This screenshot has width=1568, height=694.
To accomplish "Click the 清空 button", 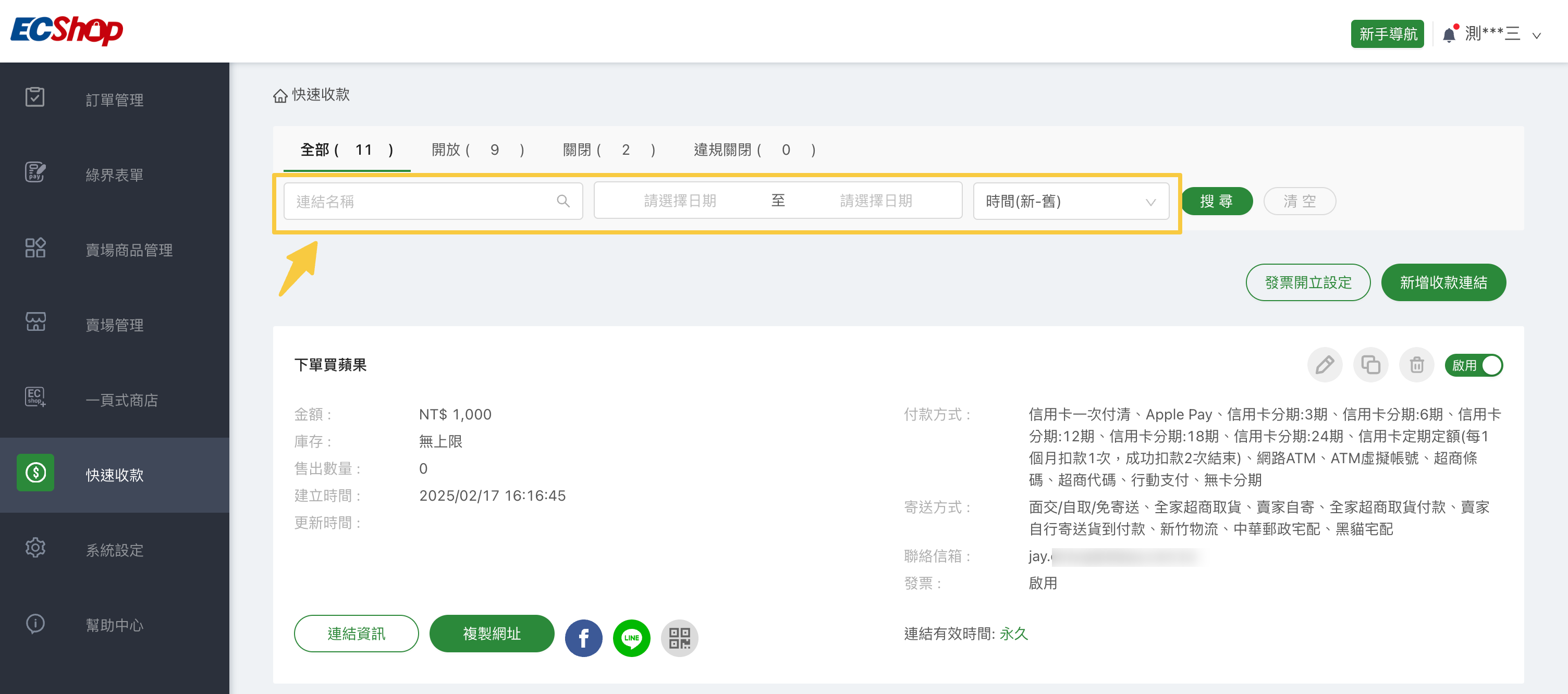I will (1300, 201).
